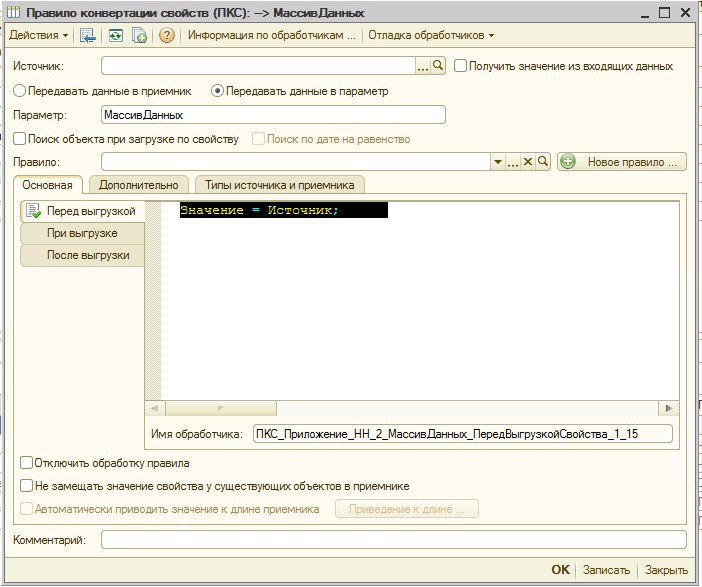Select the Перед выгрузкой handler
The height and width of the screenshot is (587, 702).
coord(82,211)
